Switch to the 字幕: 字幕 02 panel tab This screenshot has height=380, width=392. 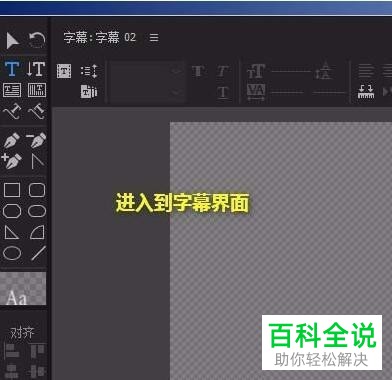pos(100,37)
